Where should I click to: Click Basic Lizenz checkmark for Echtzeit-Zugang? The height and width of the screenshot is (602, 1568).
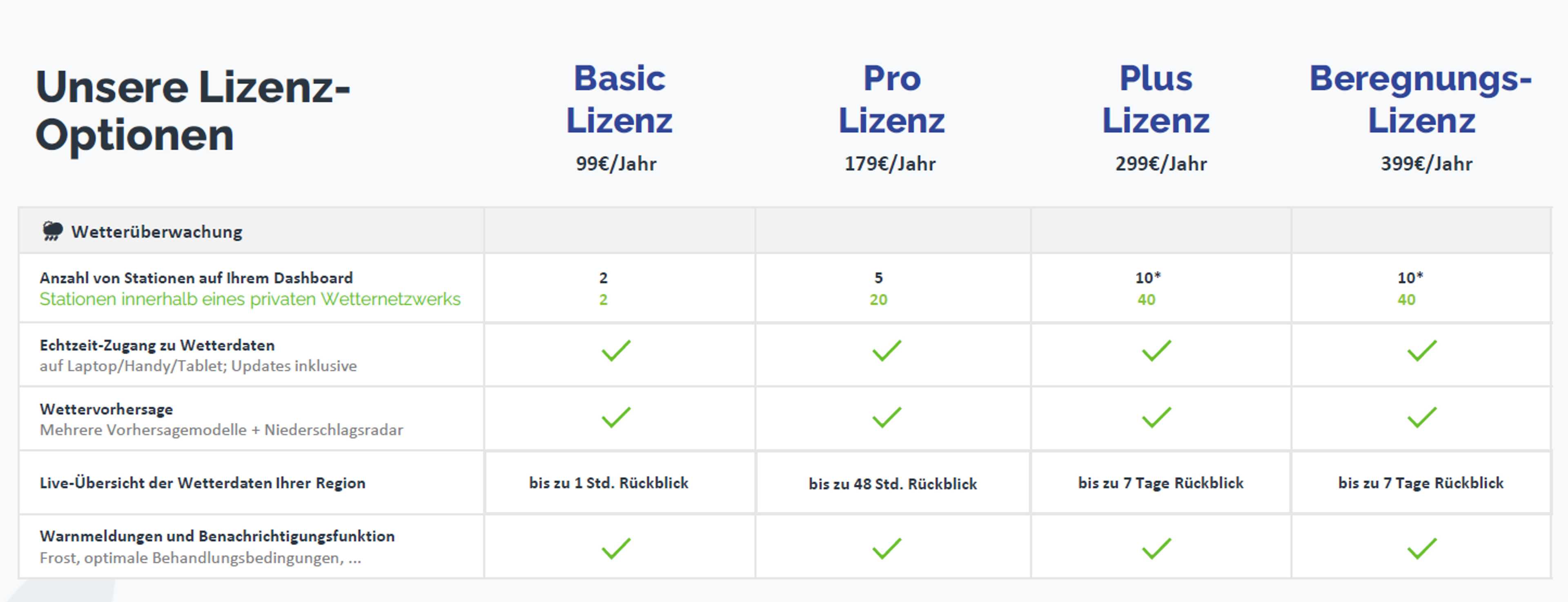[x=616, y=351]
